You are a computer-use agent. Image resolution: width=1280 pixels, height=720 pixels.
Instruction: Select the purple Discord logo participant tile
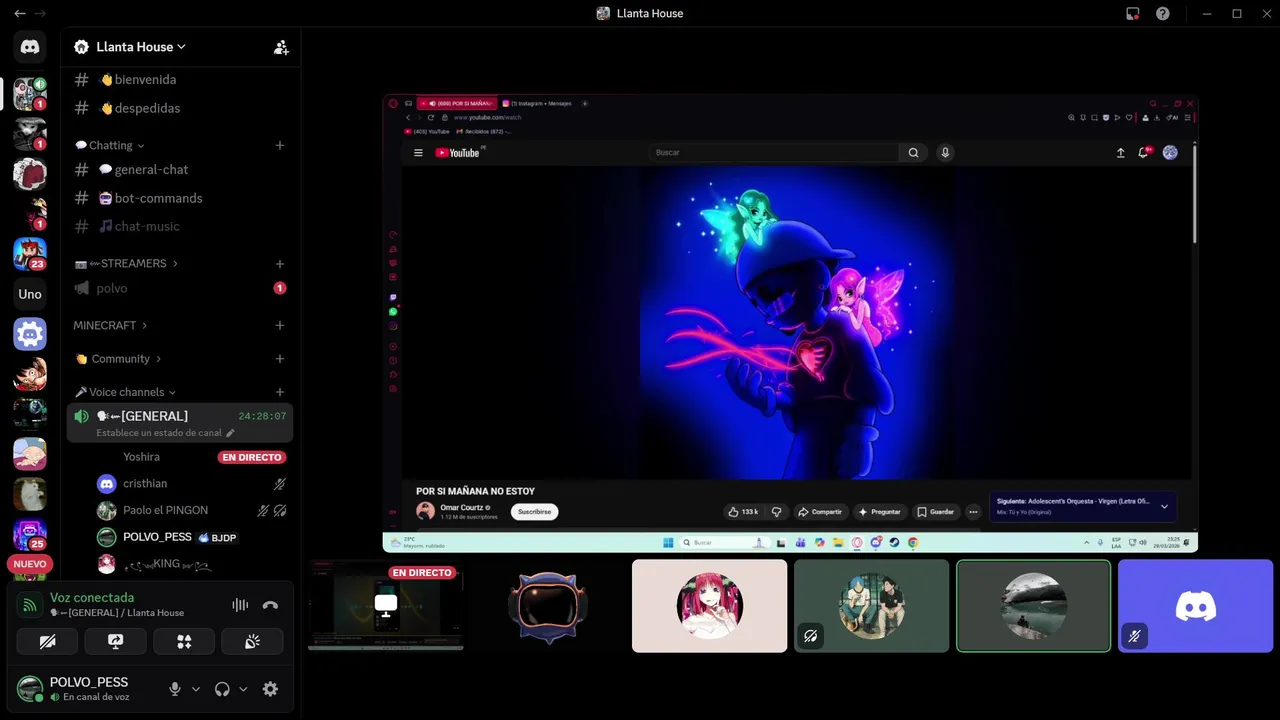(x=1196, y=606)
